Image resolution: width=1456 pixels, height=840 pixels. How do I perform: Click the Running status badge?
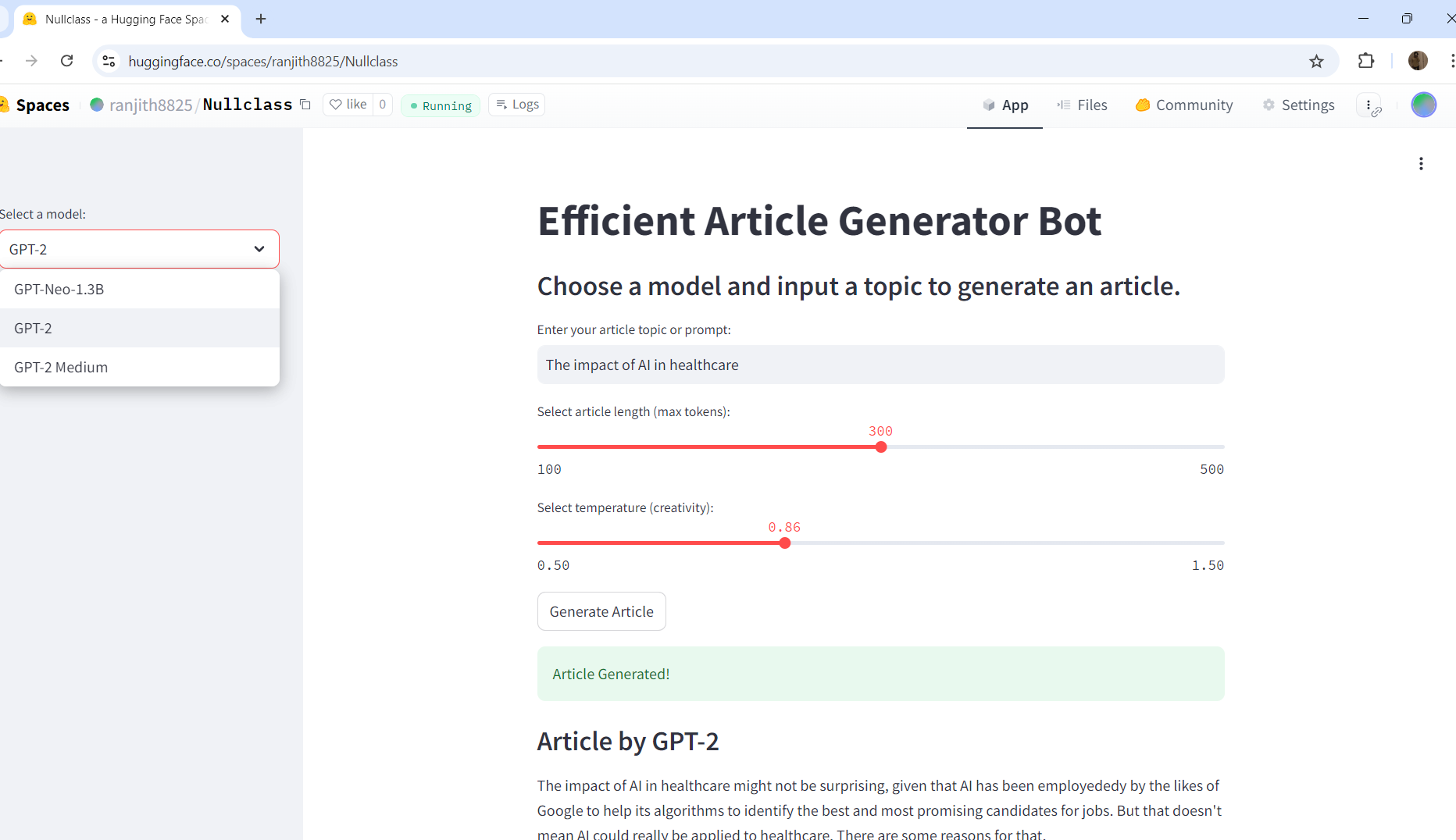point(441,105)
